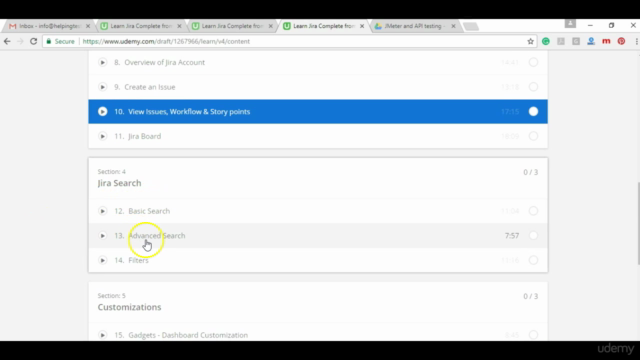The image size is (640, 360).
Task: Click play icon for lecture 10 View Issues
Action: click(x=102, y=111)
